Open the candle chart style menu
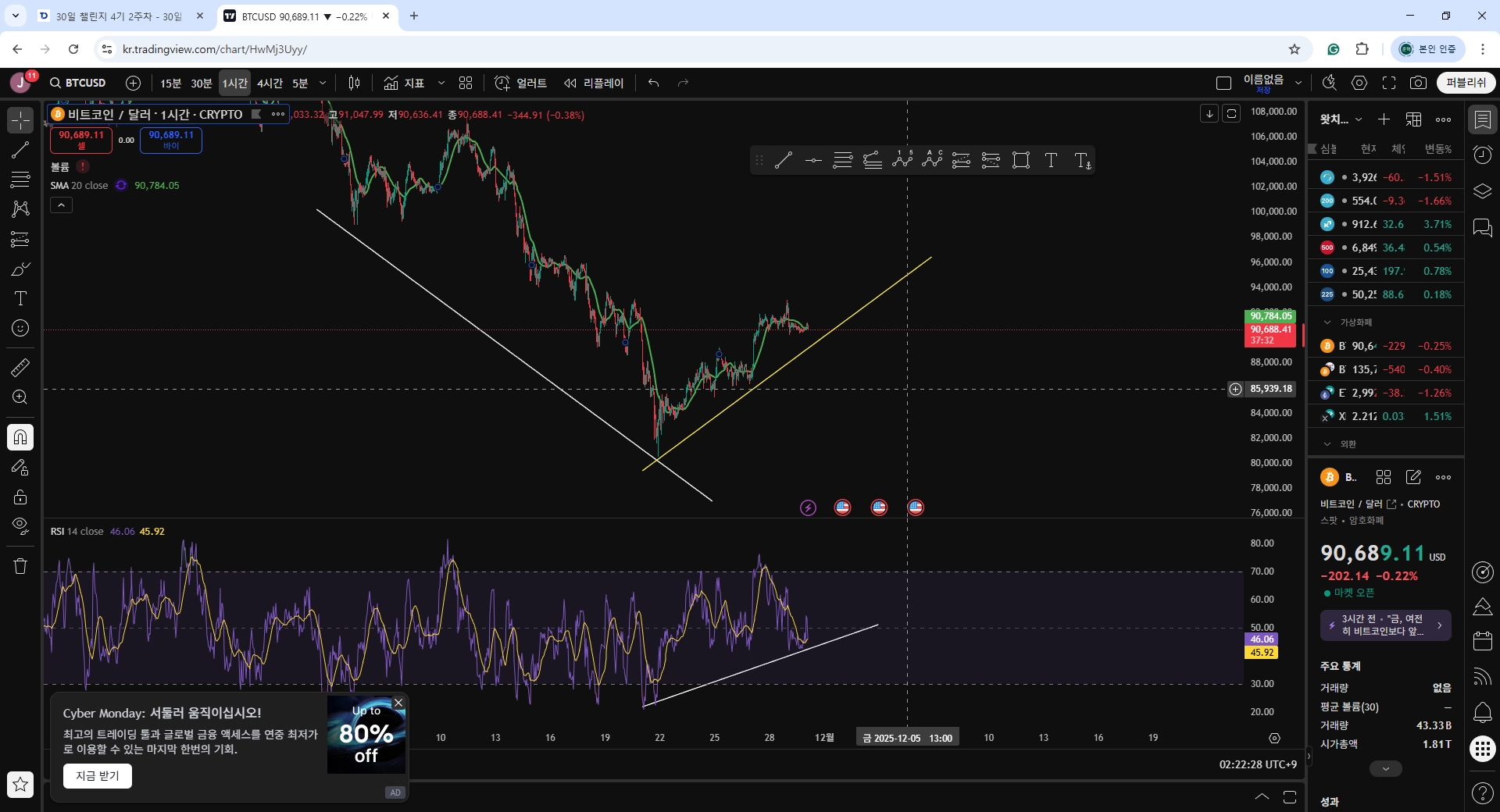 coord(354,83)
